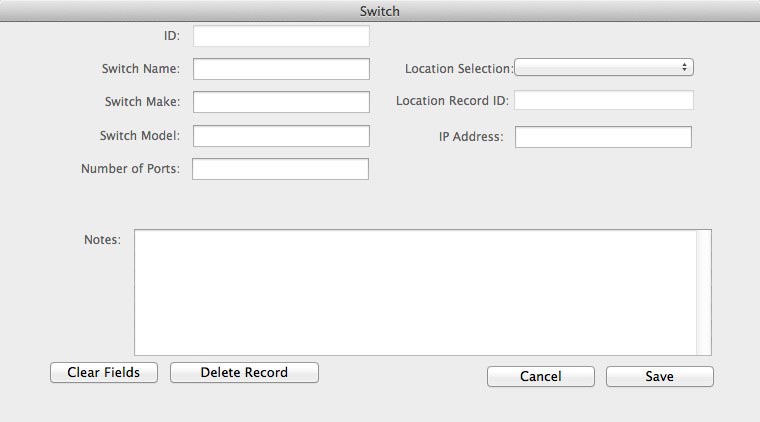Click the Location Record ID field
Image resolution: width=760 pixels, height=422 pixels.
603,101
